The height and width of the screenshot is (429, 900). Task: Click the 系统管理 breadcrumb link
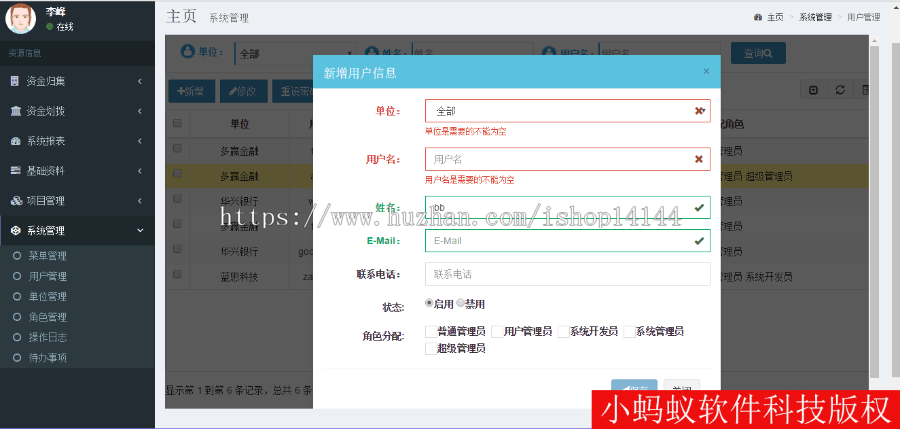point(815,17)
